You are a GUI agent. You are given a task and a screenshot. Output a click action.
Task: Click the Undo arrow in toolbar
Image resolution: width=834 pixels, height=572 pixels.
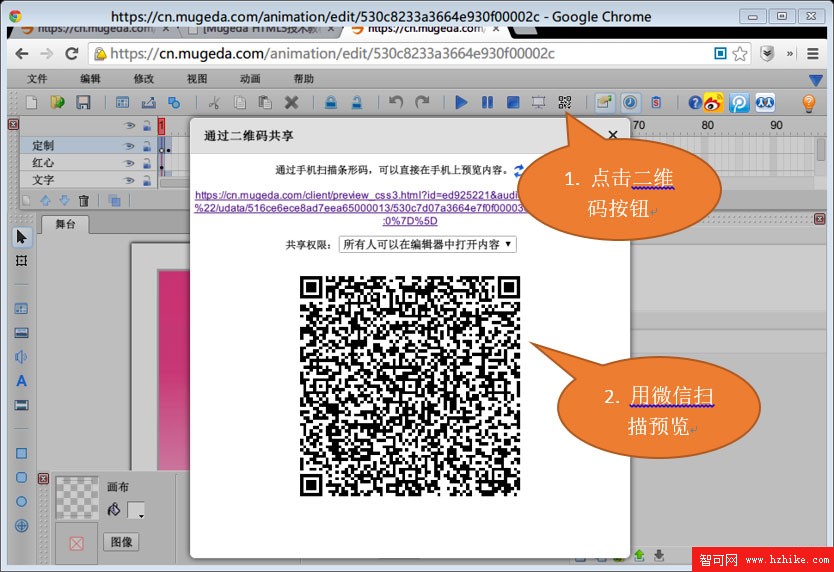pos(396,102)
